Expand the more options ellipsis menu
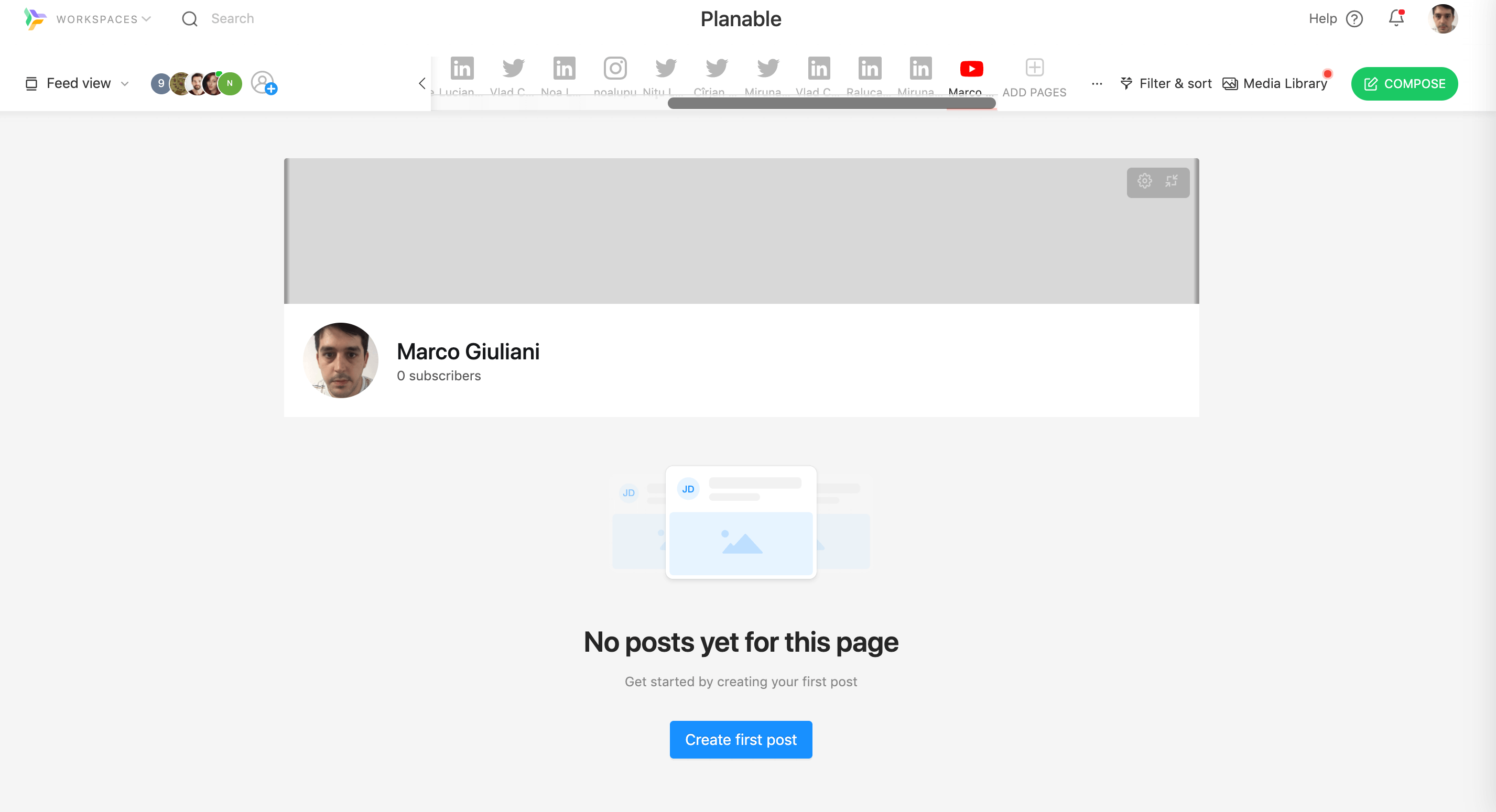 click(1097, 83)
